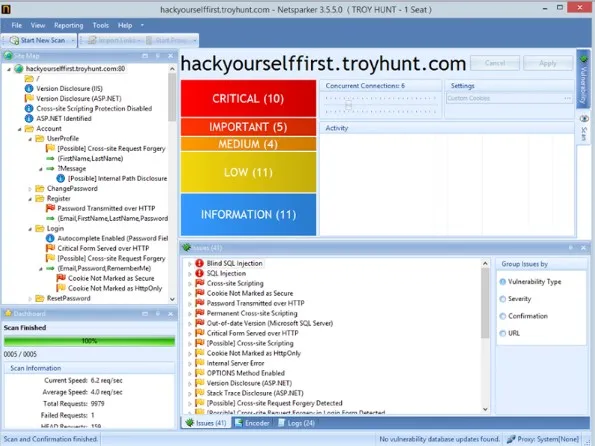Click the flag beside Cookie Not Marked as Secure in Site Map

click(x=61, y=278)
